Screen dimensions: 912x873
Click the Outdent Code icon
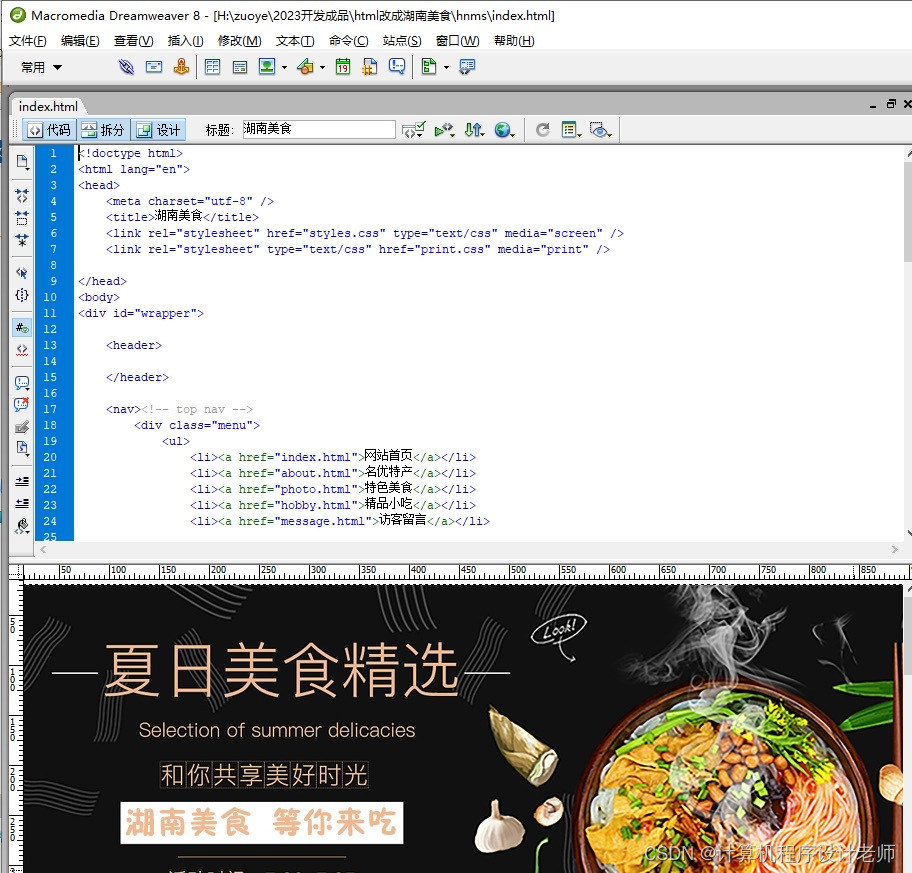tap(22, 503)
